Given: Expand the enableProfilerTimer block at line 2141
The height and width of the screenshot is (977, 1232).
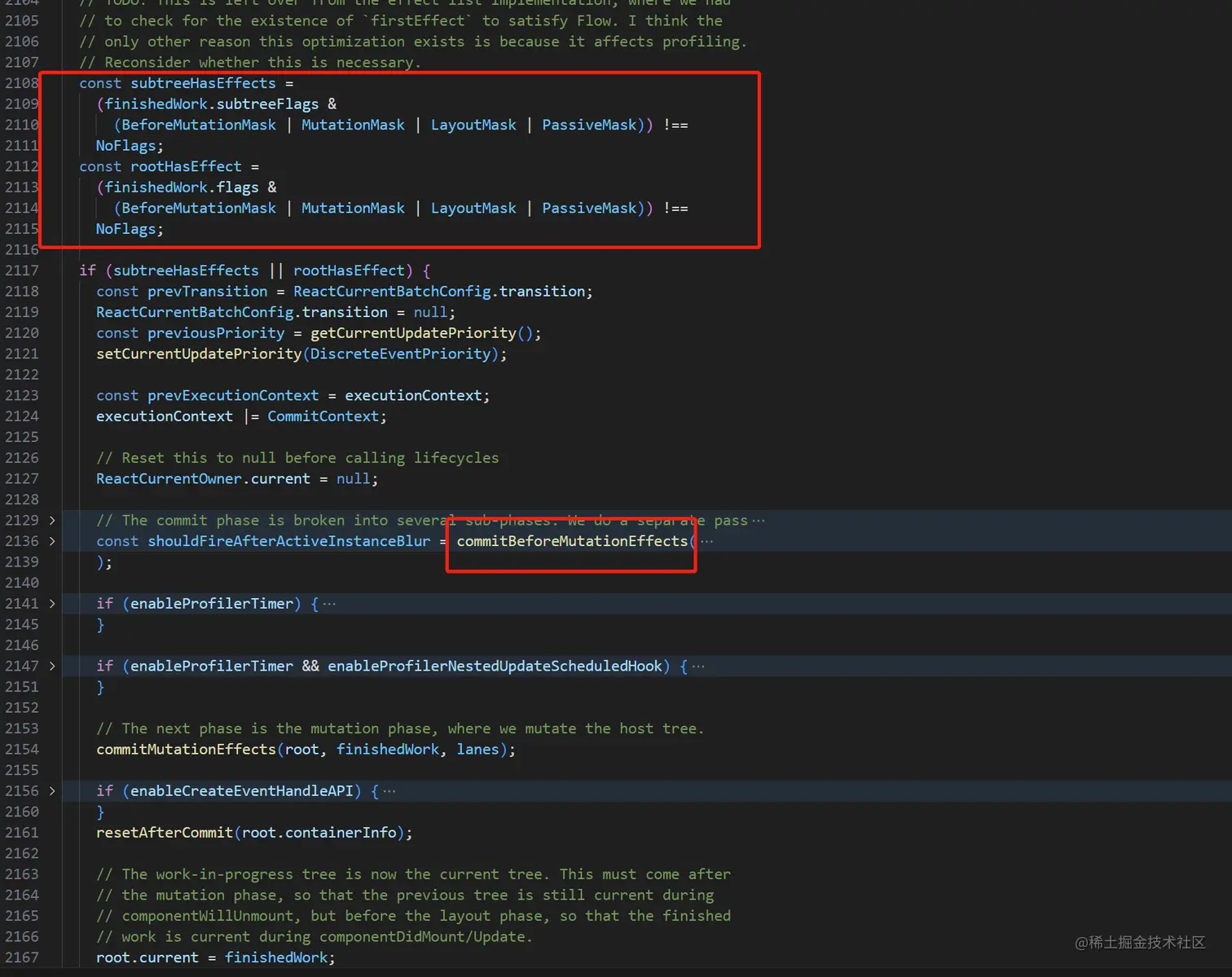Looking at the screenshot, I should [x=52, y=604].
